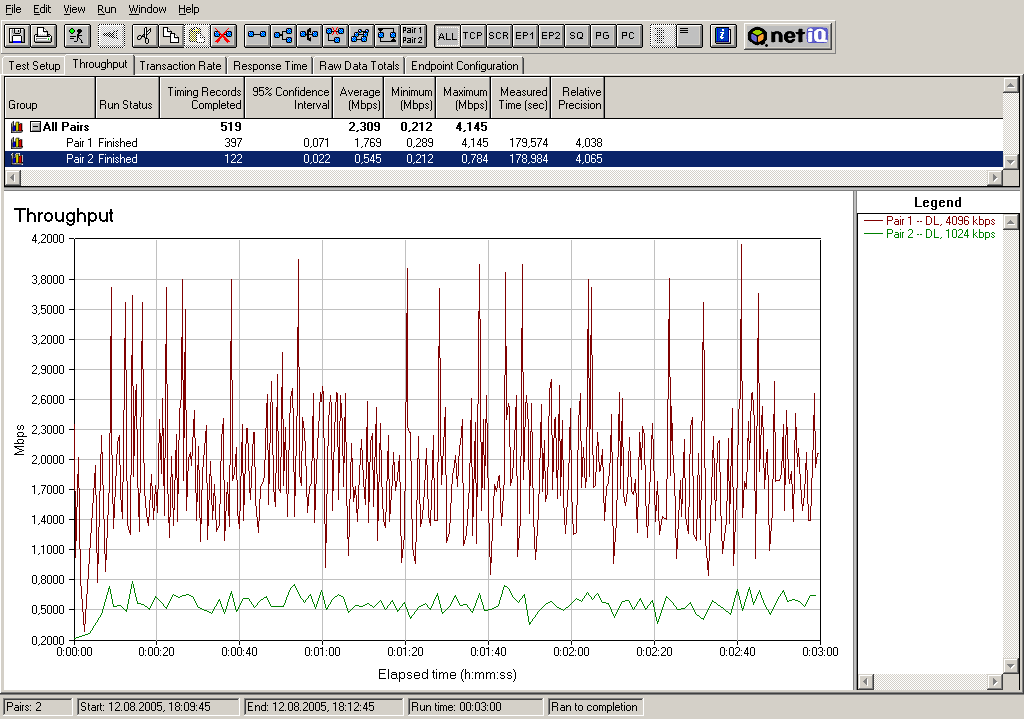
Task: Click the Copy icon in toolbar
Action: [171, 36]
